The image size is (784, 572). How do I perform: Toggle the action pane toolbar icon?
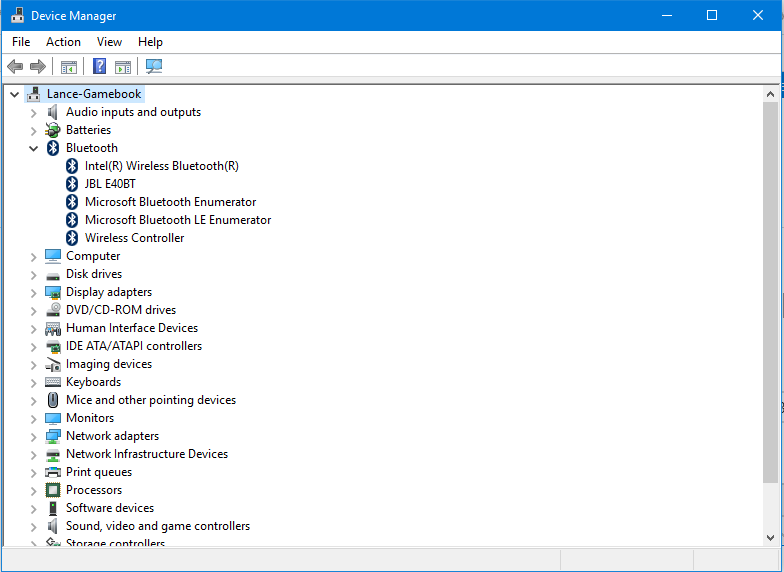click(122, 66)
